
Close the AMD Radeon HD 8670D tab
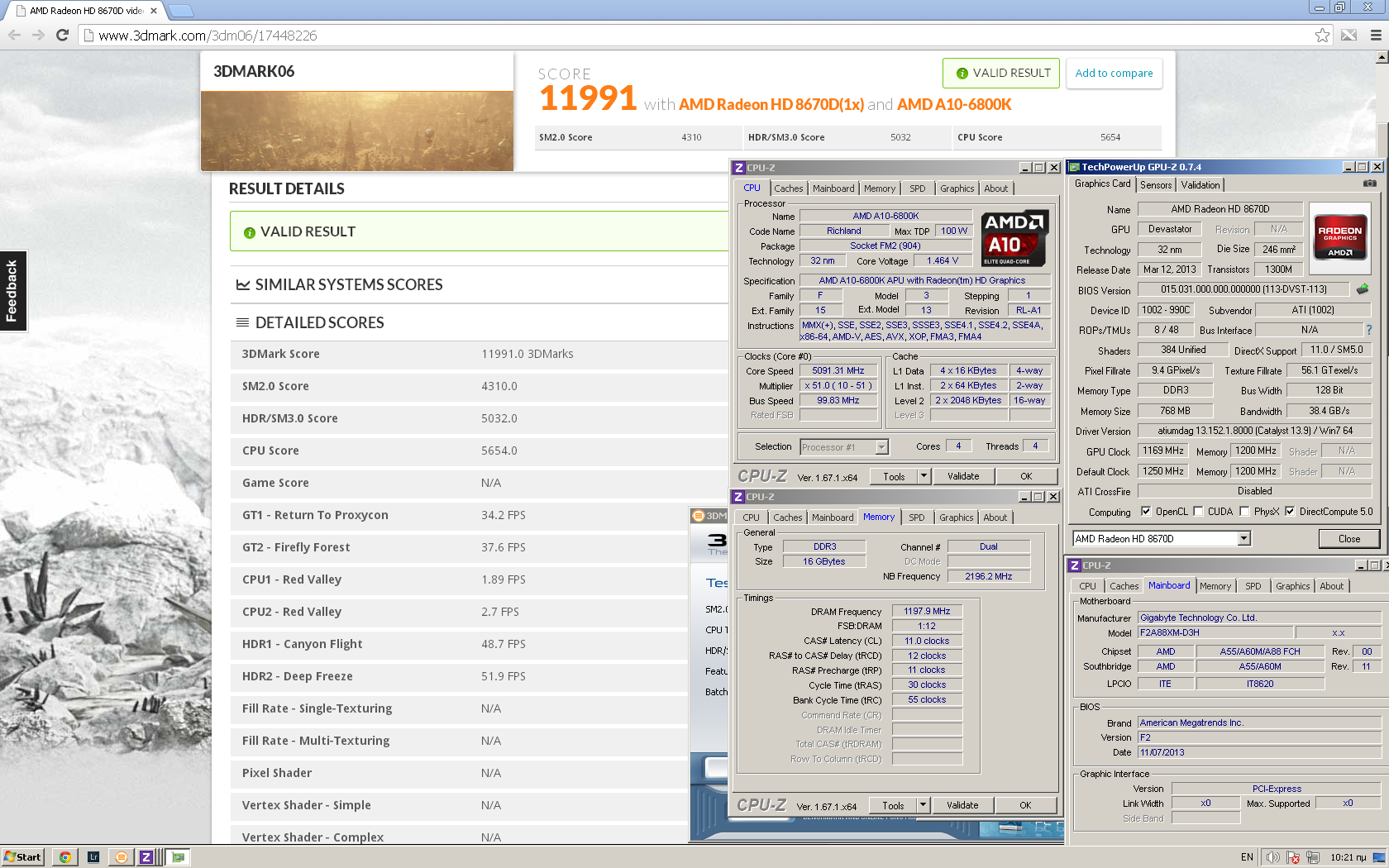[154, 11]
